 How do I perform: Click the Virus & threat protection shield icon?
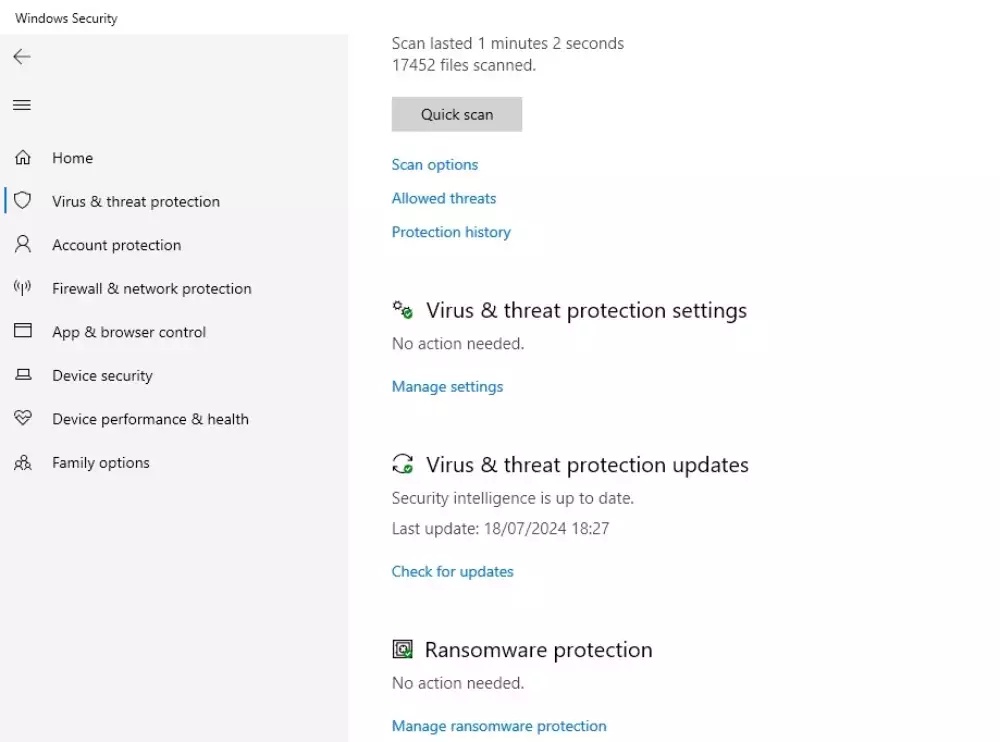[22, 201]
